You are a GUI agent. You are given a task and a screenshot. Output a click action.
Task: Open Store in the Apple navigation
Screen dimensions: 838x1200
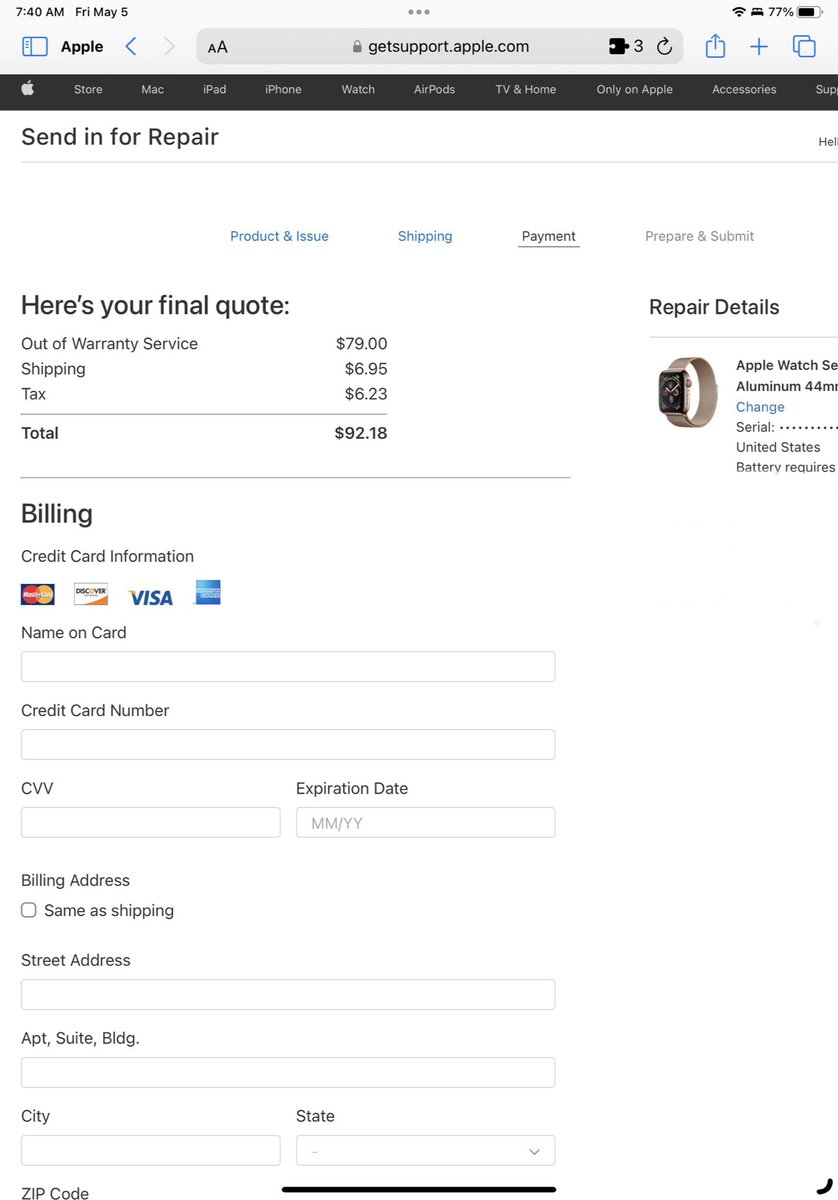click(x=88, y=89)
